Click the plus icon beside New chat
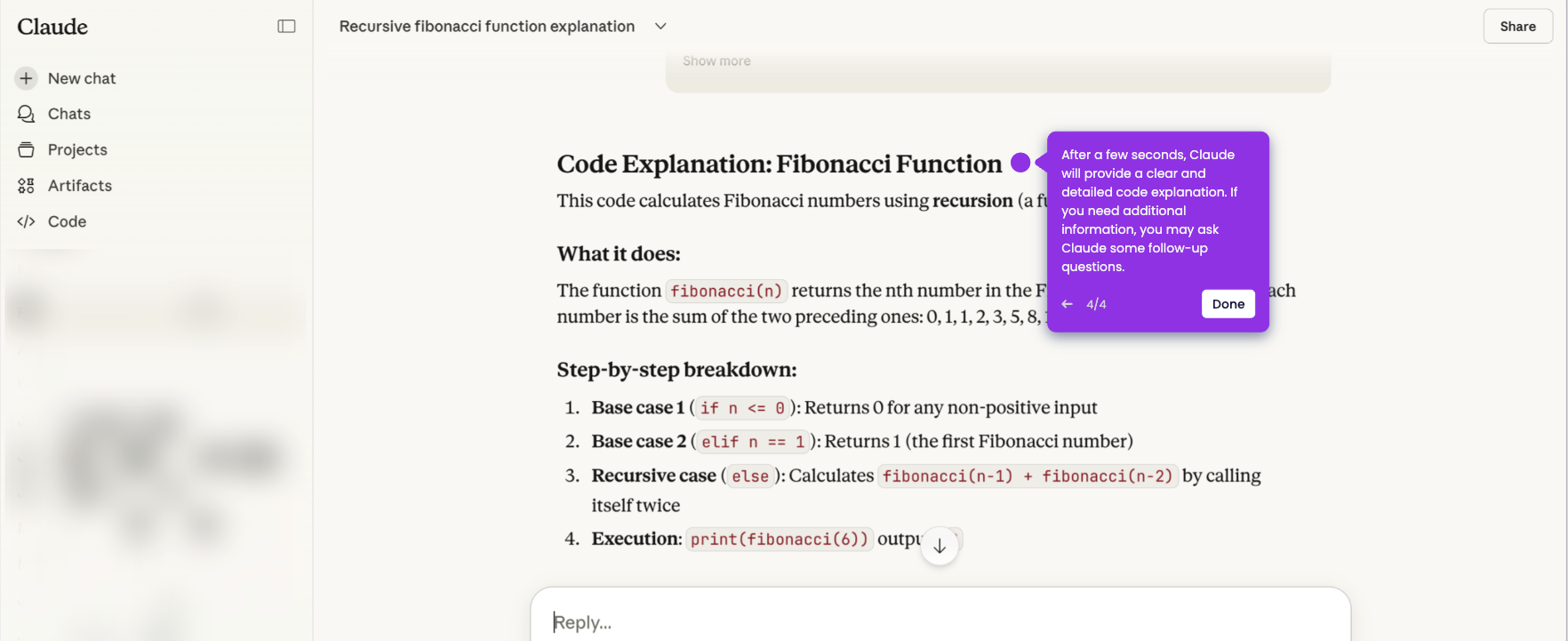 pyautogui.click(x=27, y=78)
